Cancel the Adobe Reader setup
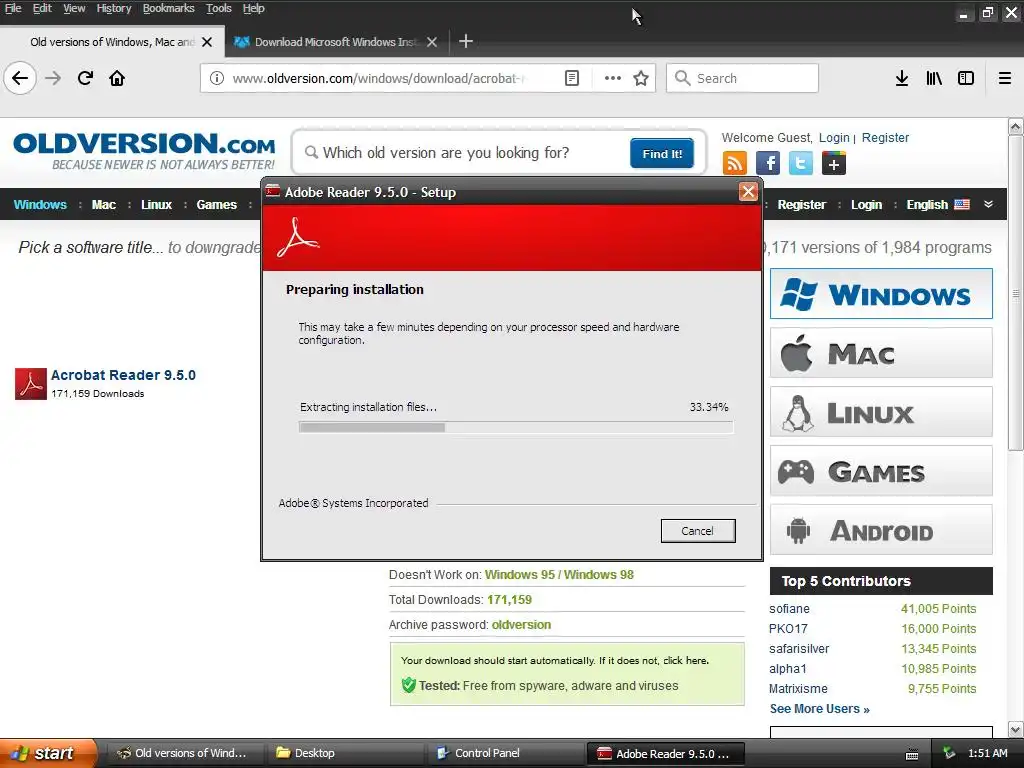This screenshot has width=1024, height=768. click(697, 531)
